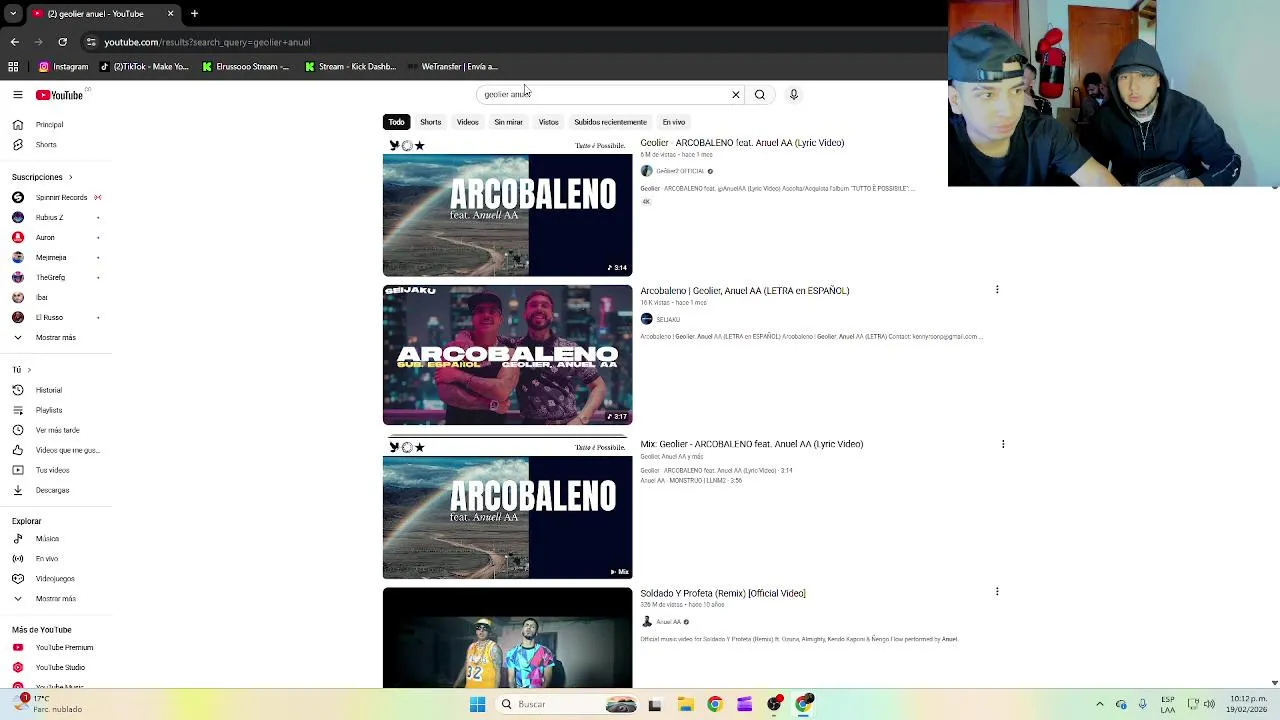Start voice search with microphone
Viewport: 1280px width, 720px height.
pos(794,95)
